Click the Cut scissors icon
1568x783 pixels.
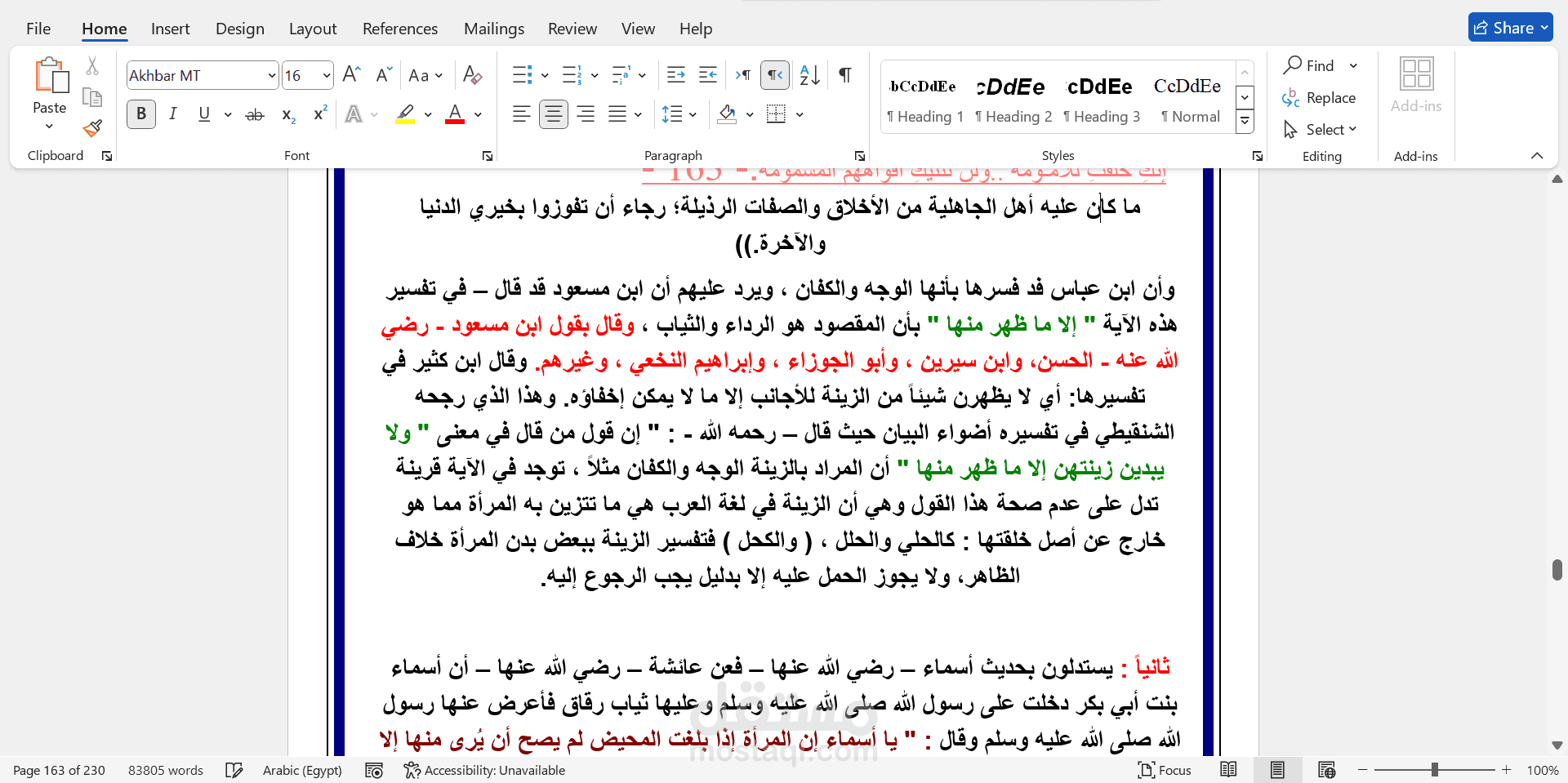coord(92,66)
